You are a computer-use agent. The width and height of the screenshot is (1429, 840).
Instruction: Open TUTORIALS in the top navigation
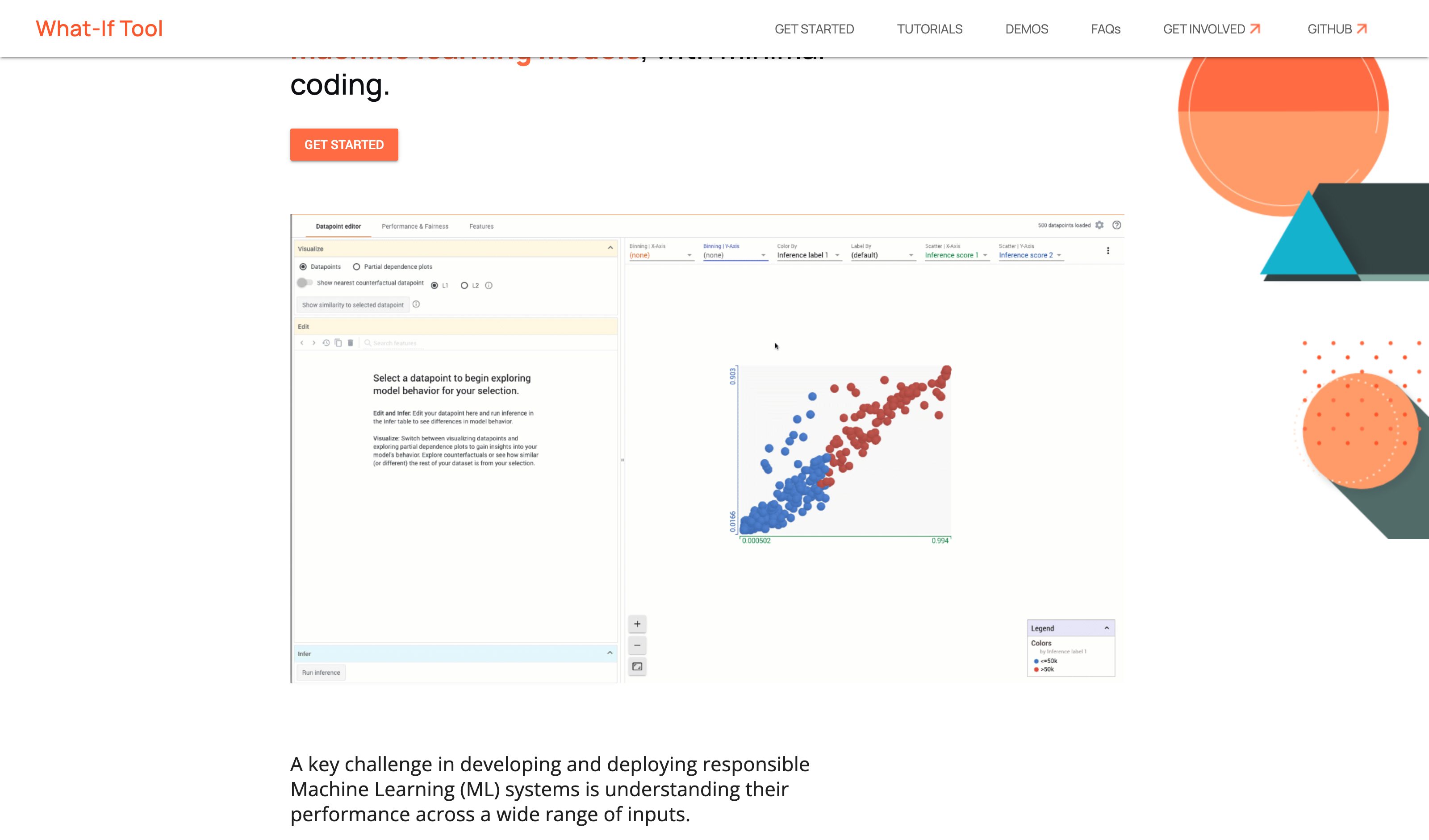929,29
